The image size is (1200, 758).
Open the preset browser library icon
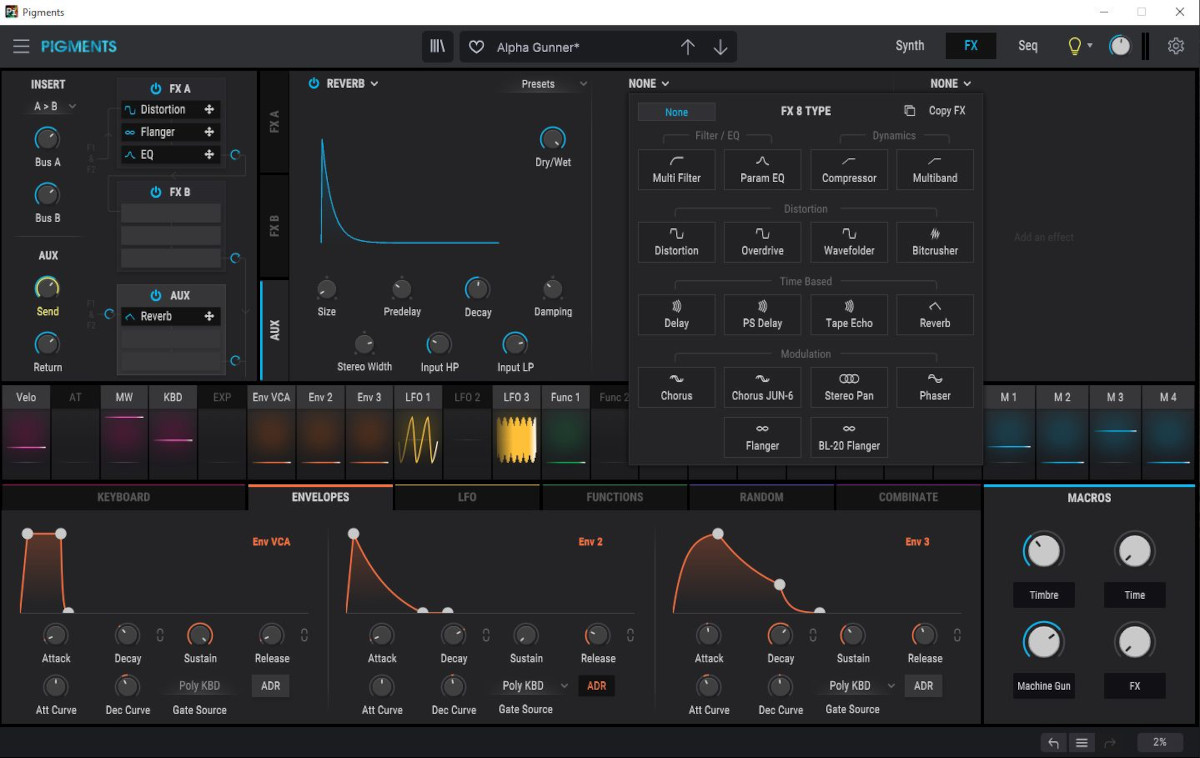438,47
